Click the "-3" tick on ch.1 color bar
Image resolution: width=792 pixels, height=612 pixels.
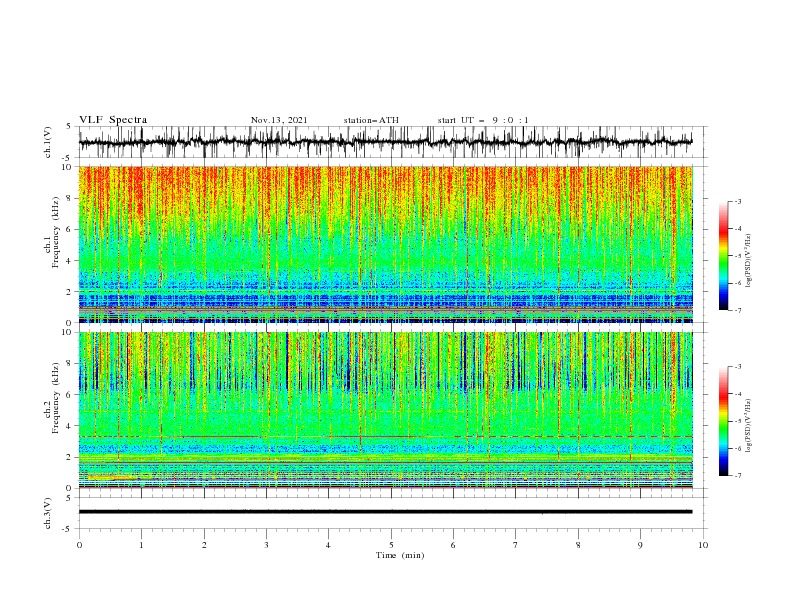point(737,201)
